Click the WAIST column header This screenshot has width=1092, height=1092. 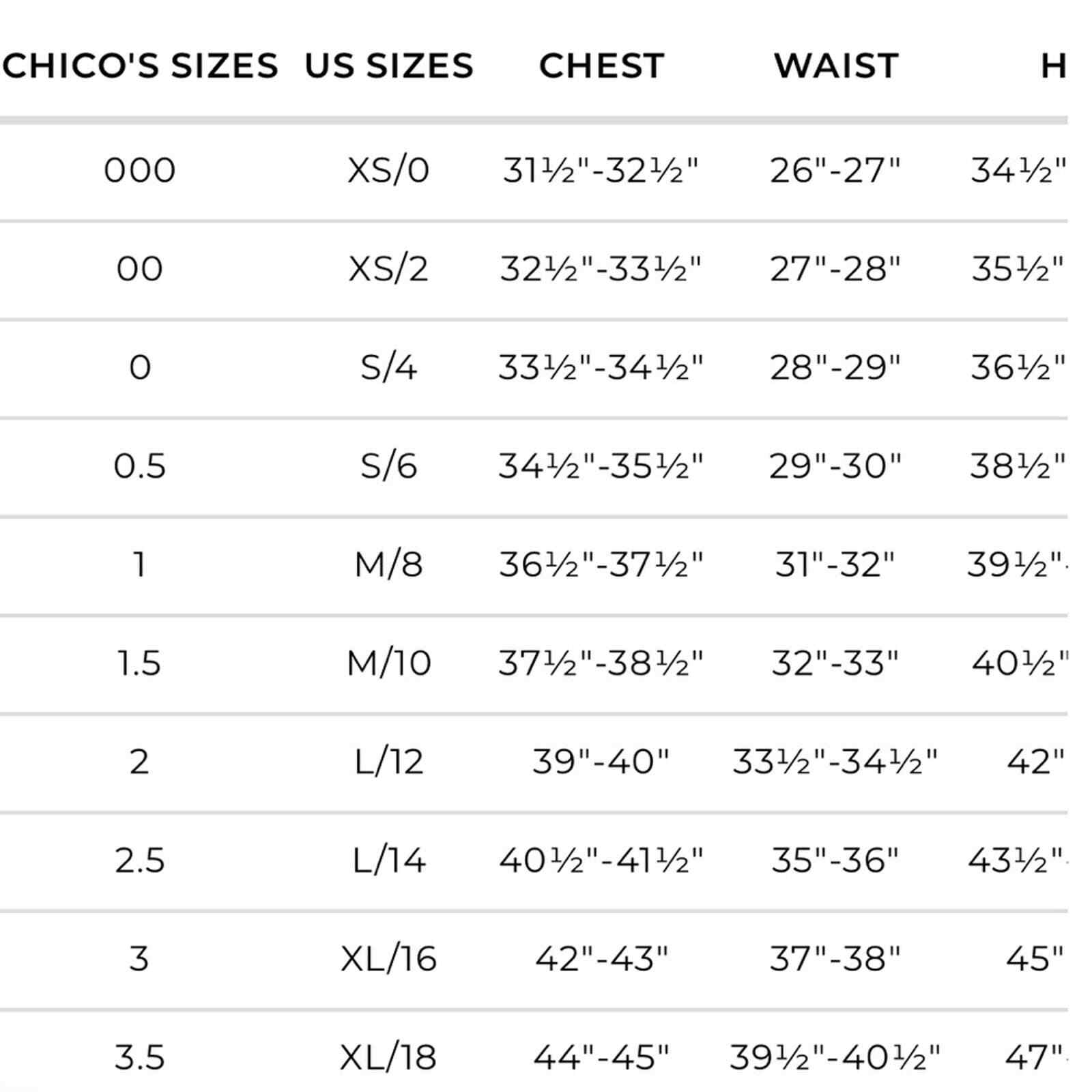[x=836, y=66]
